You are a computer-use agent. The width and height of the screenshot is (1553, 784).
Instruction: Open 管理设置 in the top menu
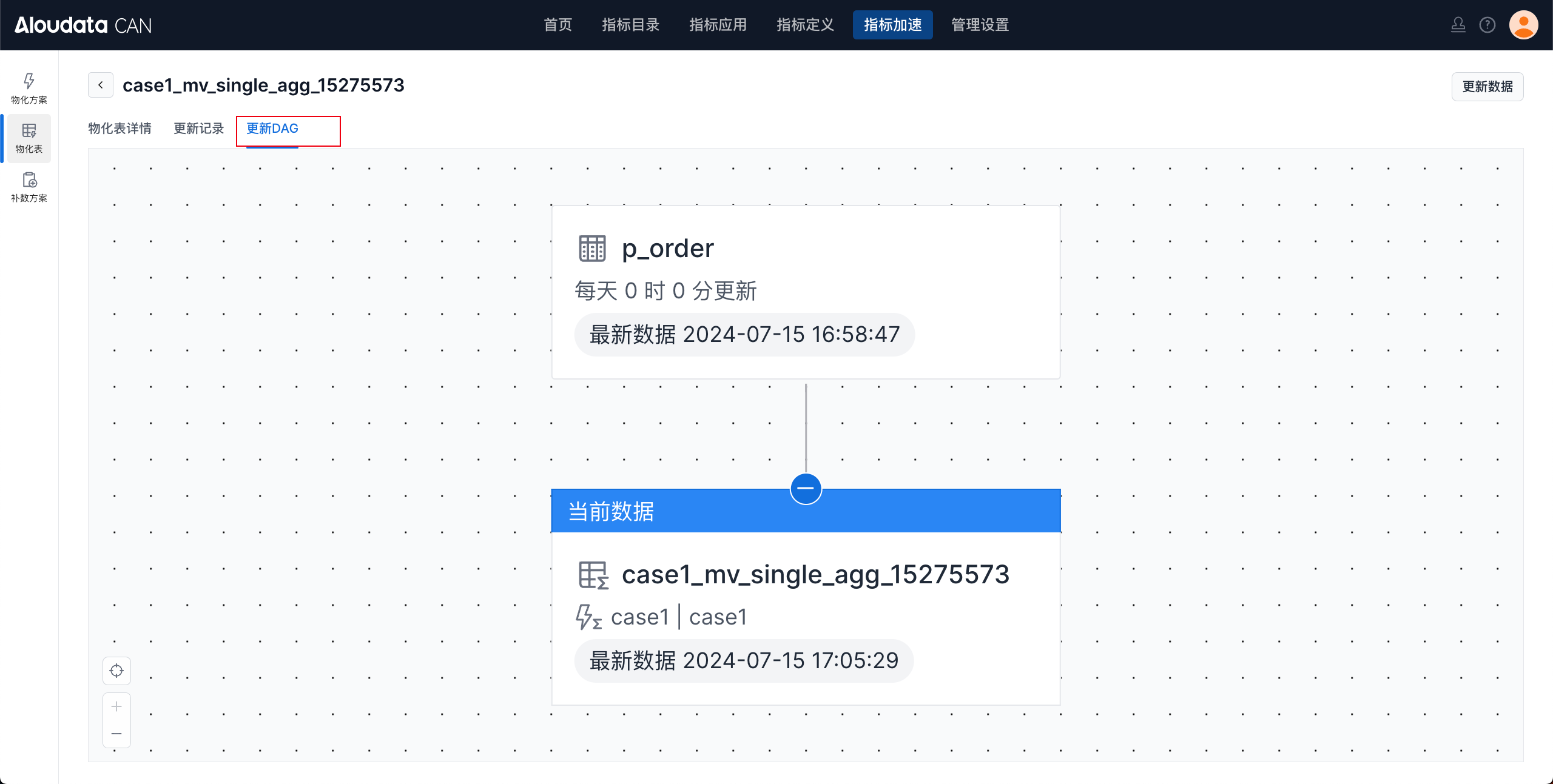(980, 25)
